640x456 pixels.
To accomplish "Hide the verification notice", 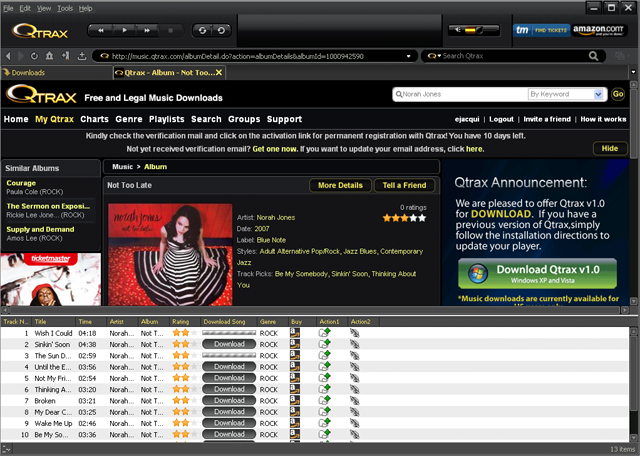I will [610, 149].
